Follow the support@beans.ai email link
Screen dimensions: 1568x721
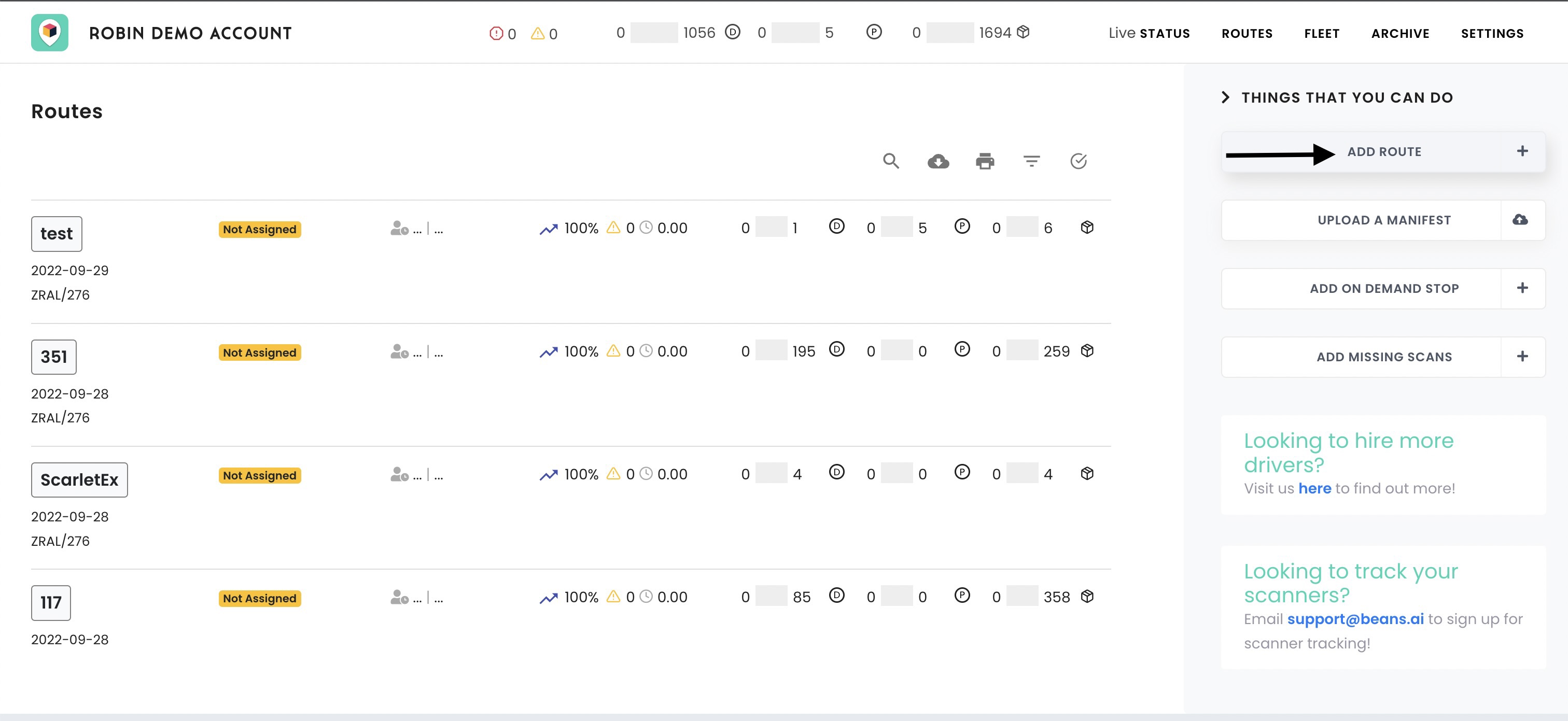[1355, 619]
